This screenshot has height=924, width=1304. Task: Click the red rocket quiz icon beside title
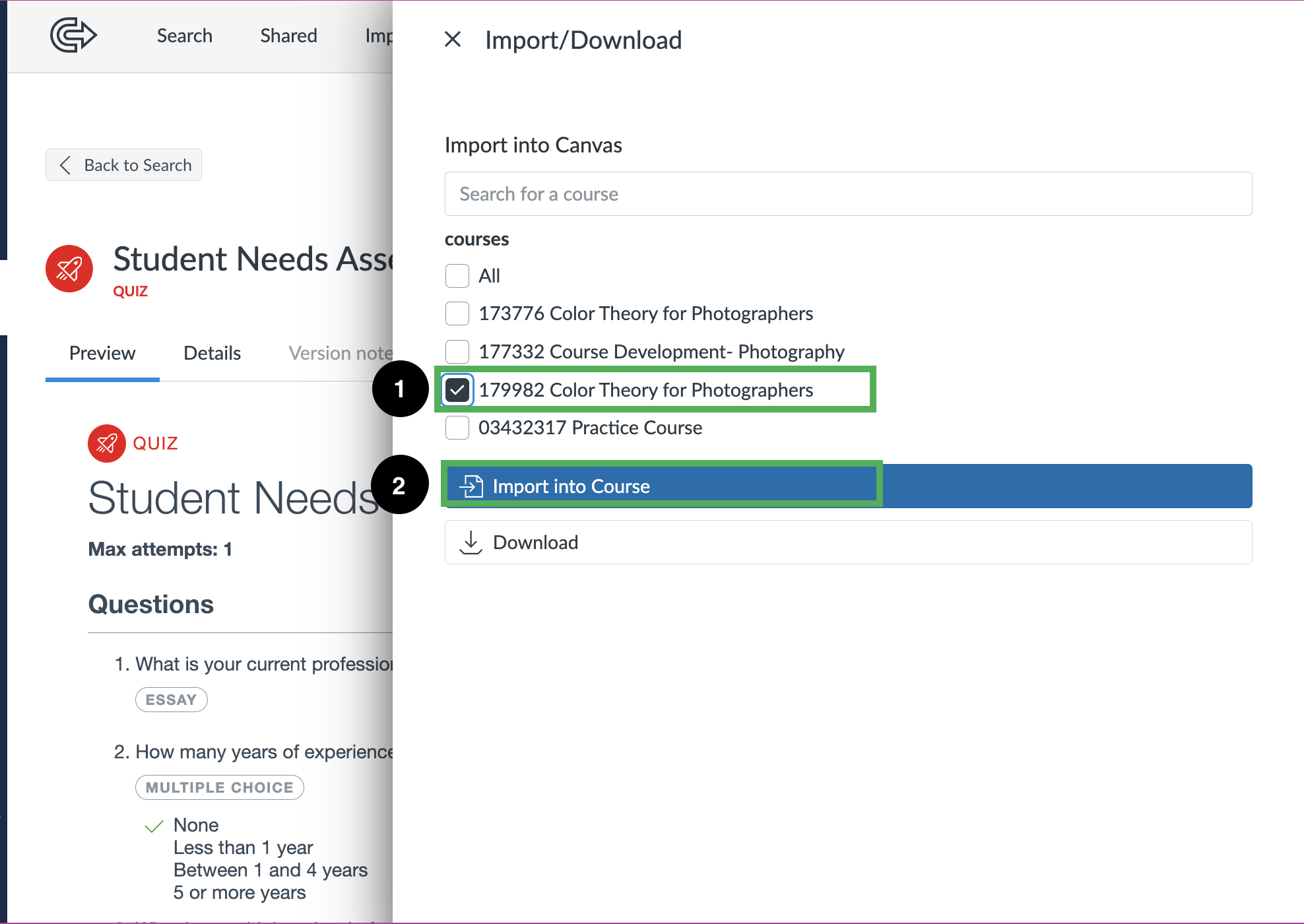coord(69,269)
